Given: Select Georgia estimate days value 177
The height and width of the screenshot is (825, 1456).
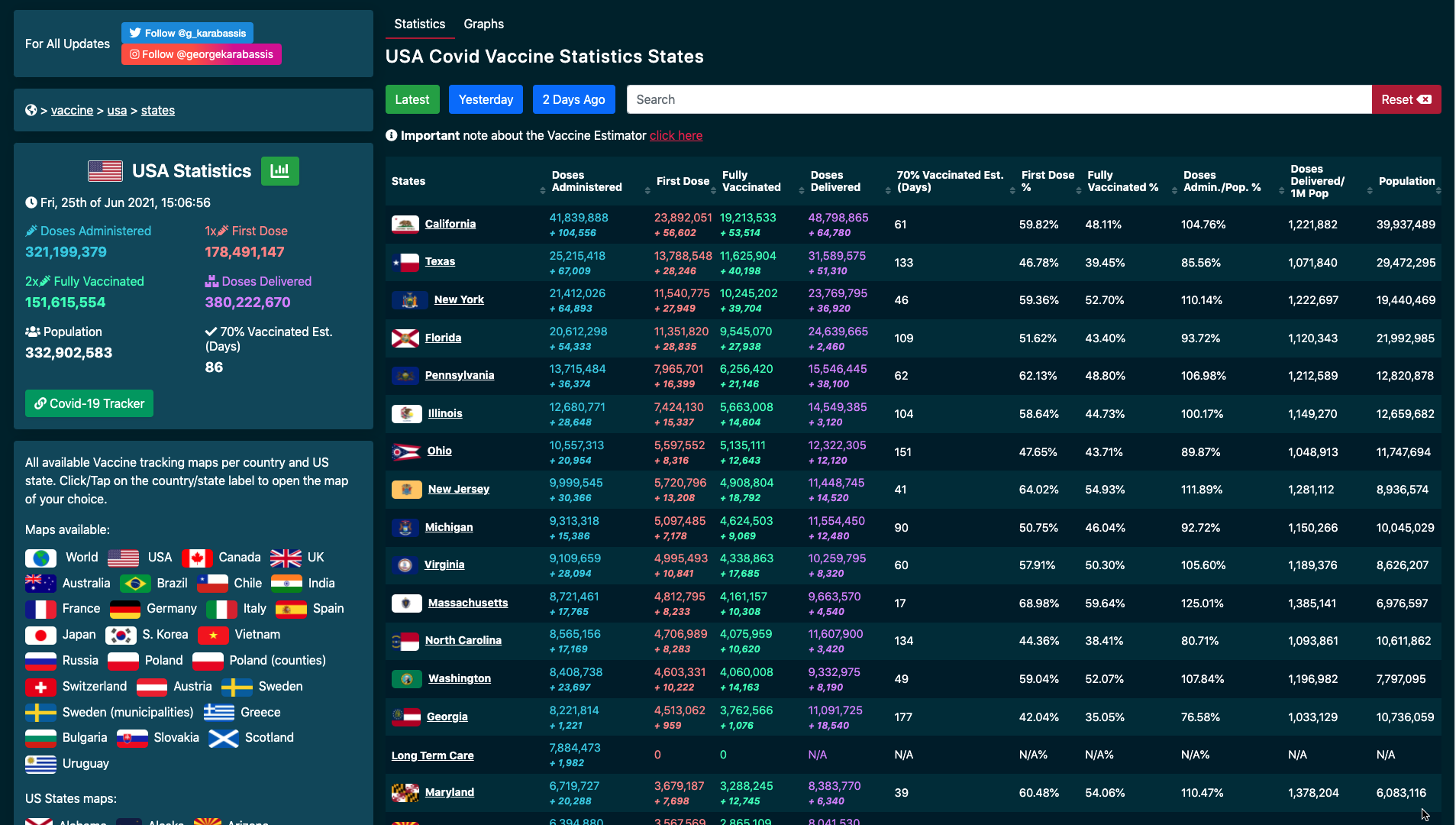Looking at the screenshot, I should 903,717.
